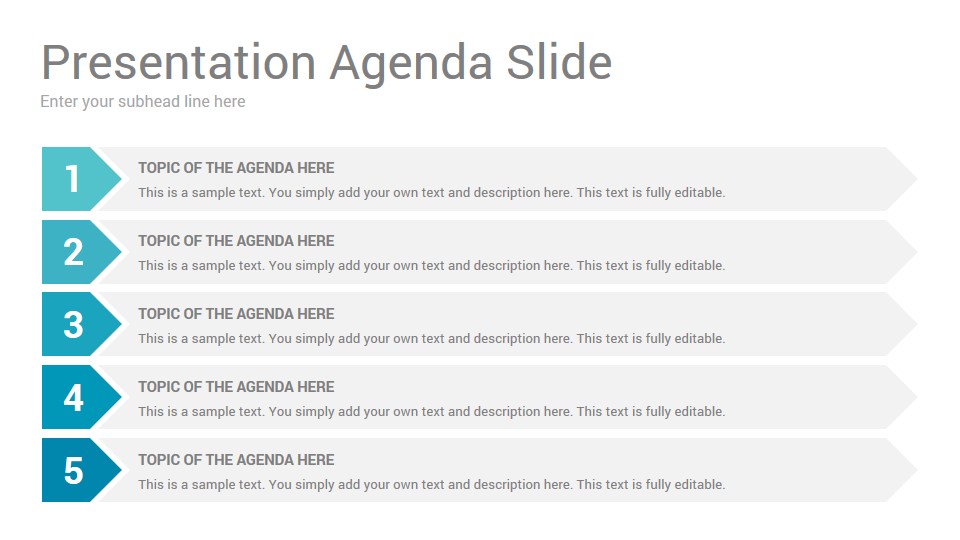Select the number 4 arrow badge
Screen dimensions: 960x540
tap(81, 397)
